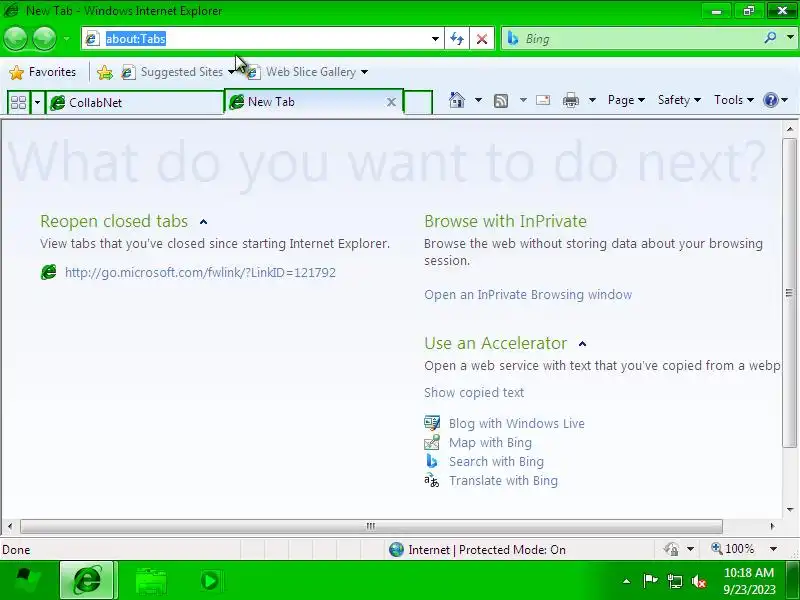Click the vertical scrollbar thumb

click(x=789, y=293)
